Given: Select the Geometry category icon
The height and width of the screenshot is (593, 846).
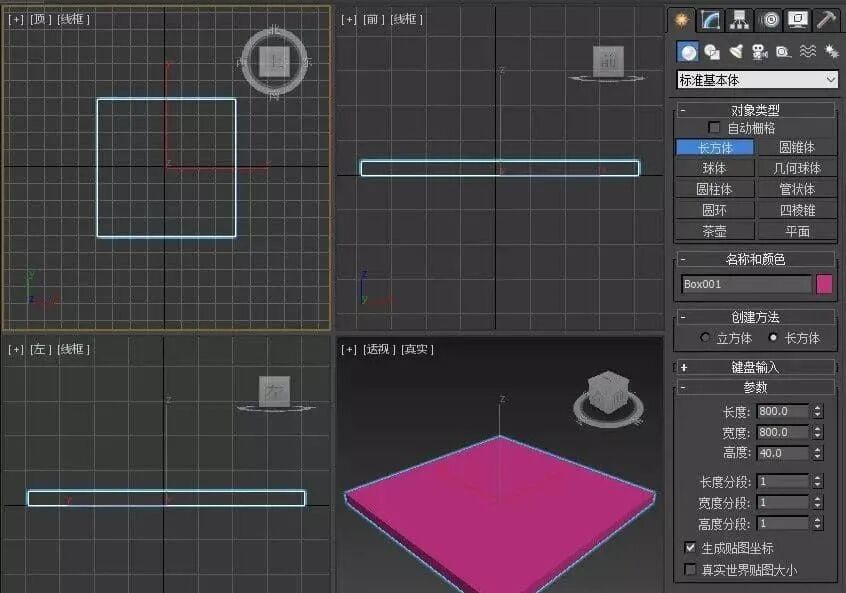Looking at the screenshot, I should [687, 52].
